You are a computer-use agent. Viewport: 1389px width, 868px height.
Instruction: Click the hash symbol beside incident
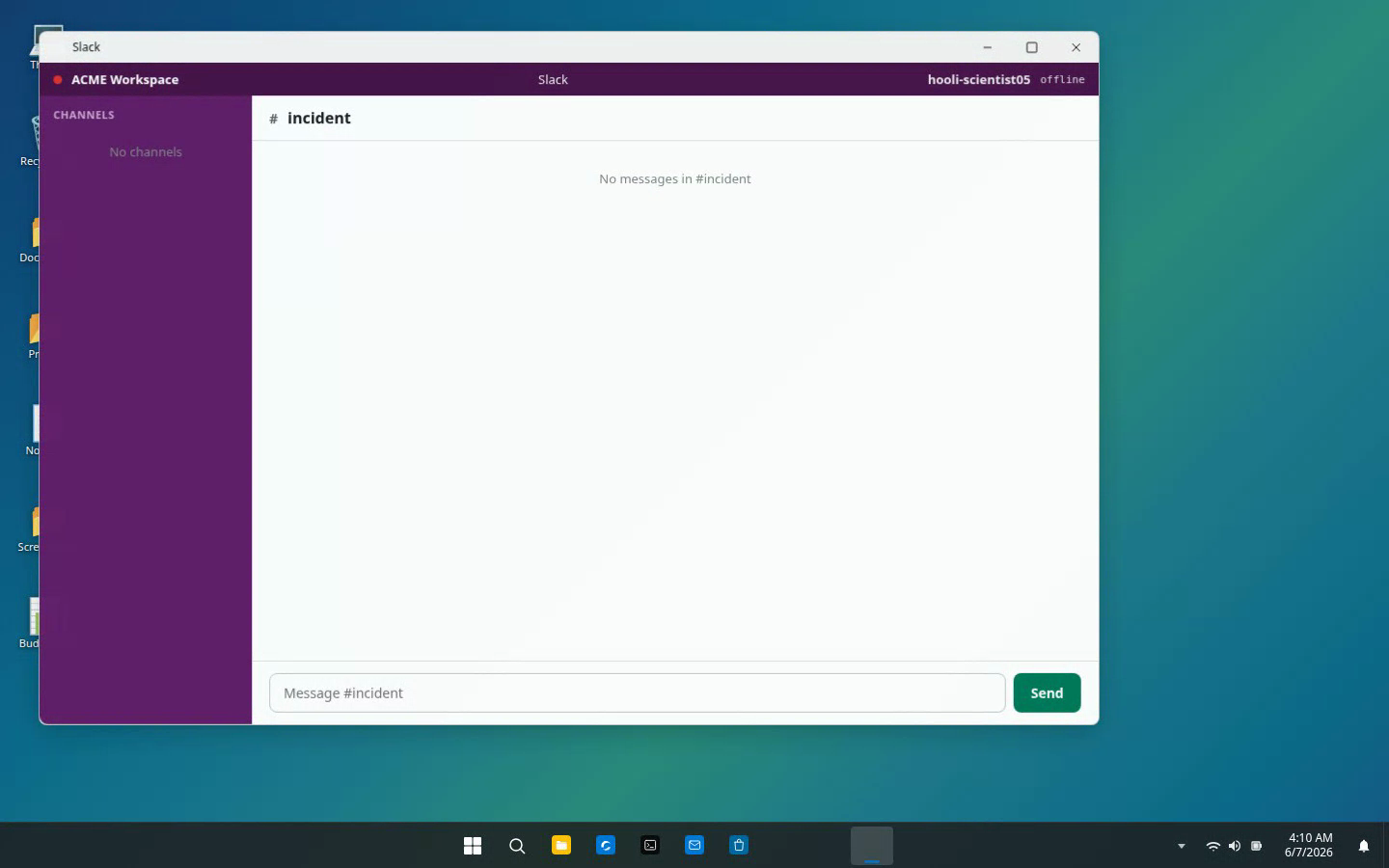(274, 119)
